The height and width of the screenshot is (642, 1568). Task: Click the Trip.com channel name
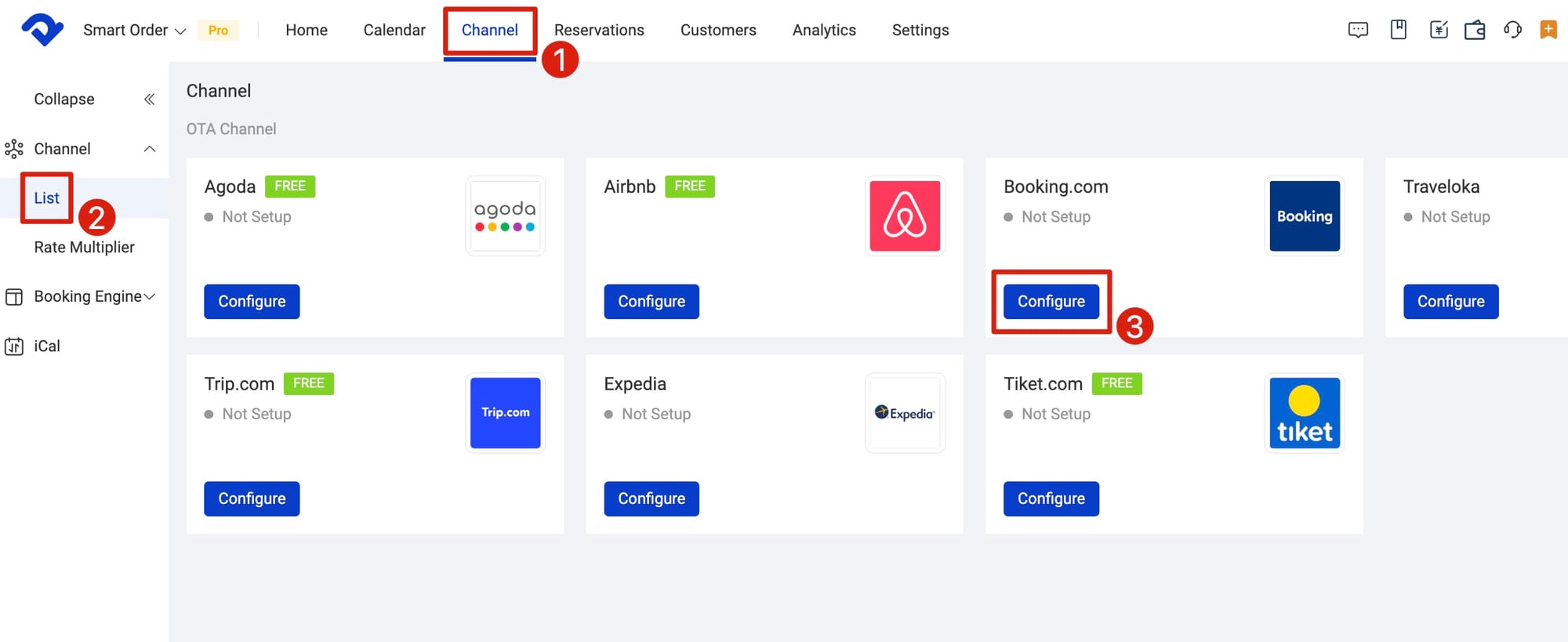239,384
